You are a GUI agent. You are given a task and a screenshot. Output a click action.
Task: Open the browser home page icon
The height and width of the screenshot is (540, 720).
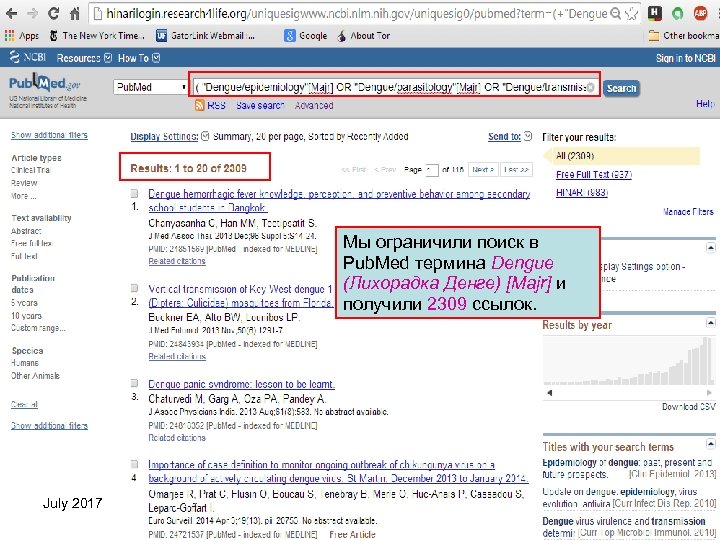point(74,13)
